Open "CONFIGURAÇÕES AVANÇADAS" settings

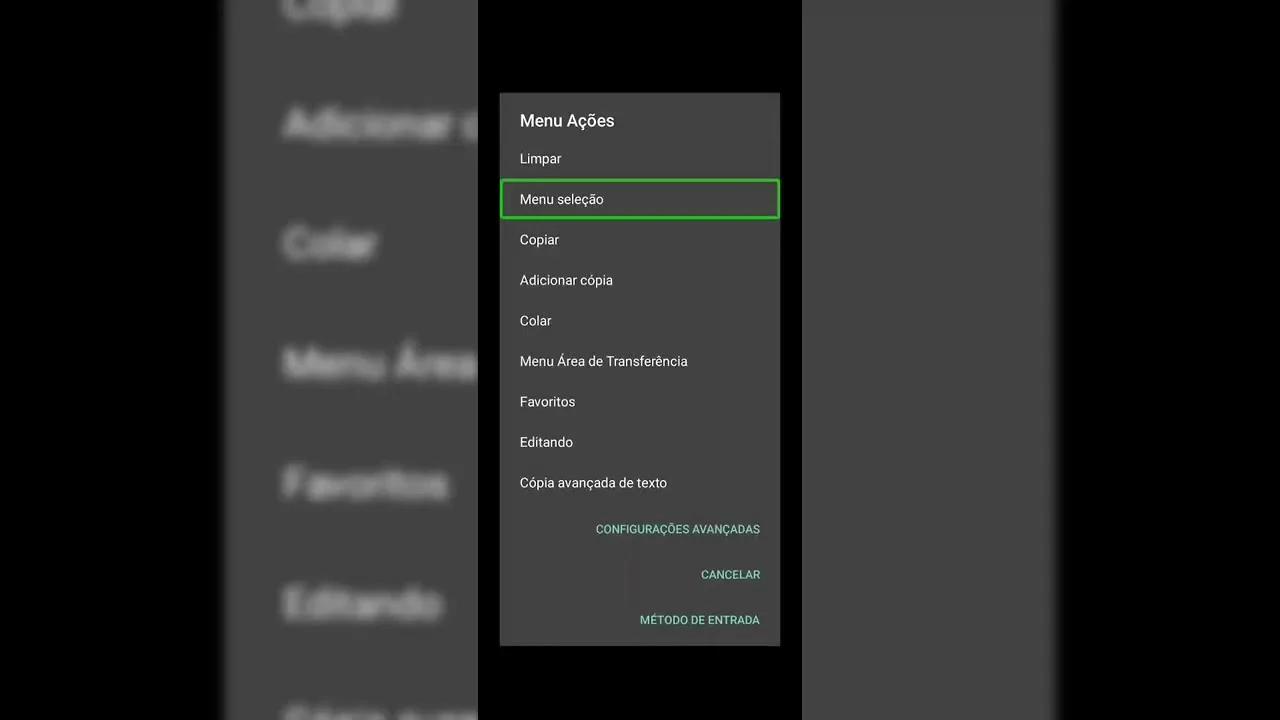tap(677, 529)
